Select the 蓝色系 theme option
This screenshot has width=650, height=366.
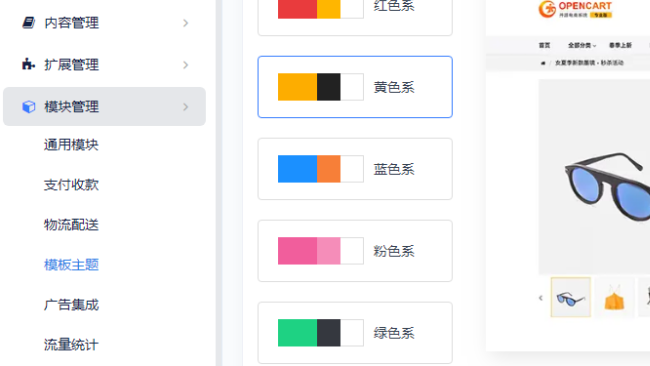(355, 169)
